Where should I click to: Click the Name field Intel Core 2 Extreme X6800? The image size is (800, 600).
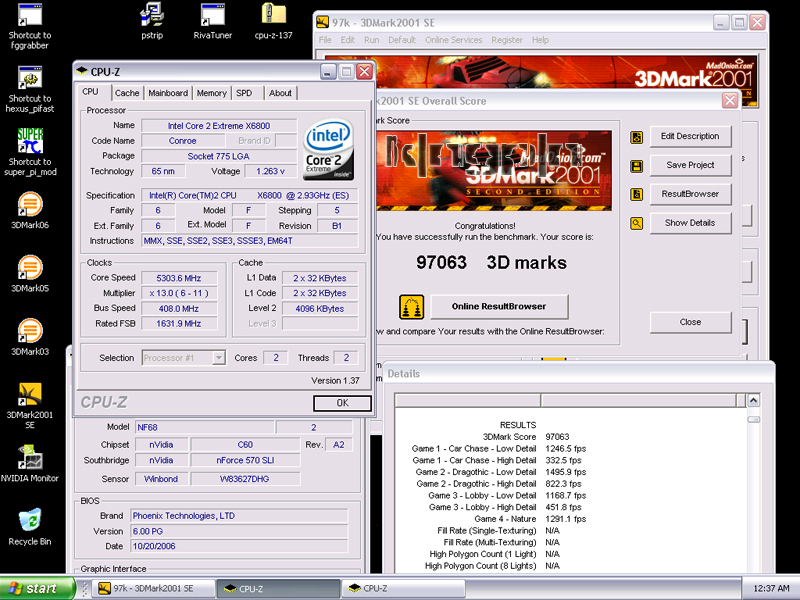pyautogui.click(x=219, y=126)
